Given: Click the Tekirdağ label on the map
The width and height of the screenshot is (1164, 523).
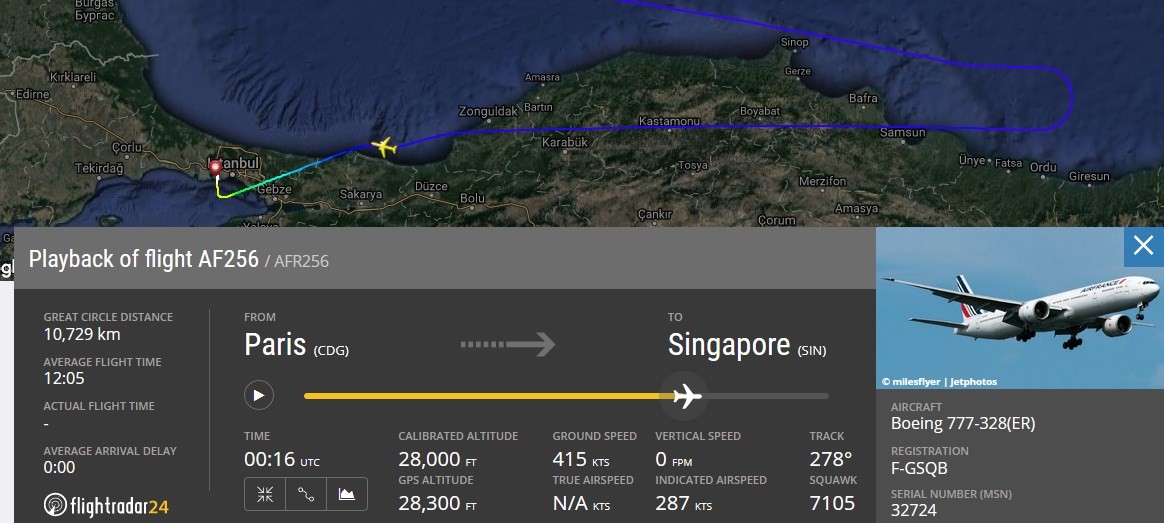Looking at the screenshot, I should coord(99,168).
